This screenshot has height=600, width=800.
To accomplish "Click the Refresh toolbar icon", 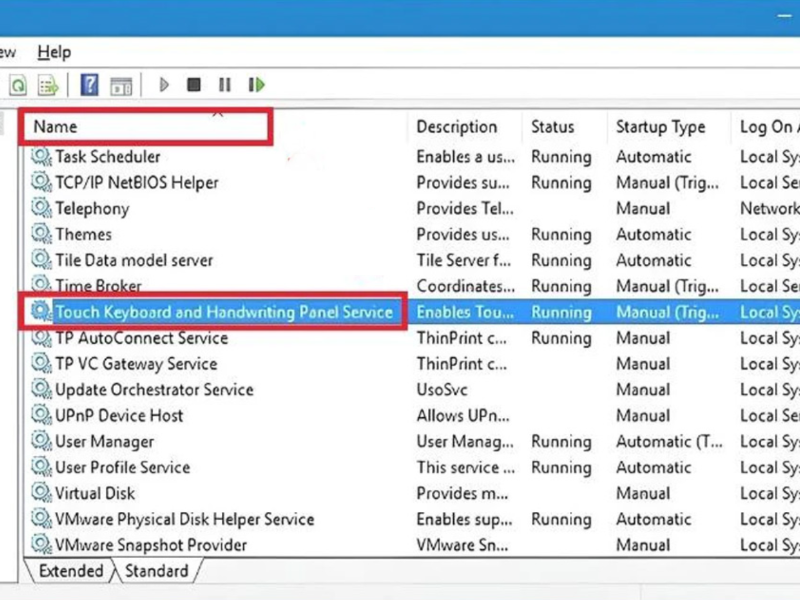I will [x=17, y=85].
